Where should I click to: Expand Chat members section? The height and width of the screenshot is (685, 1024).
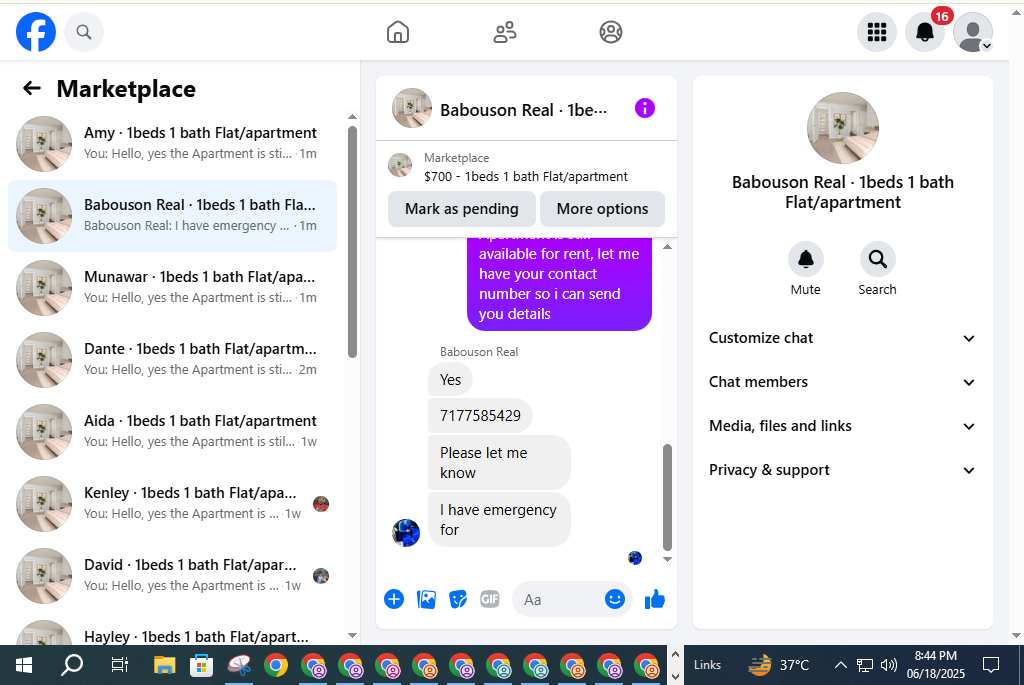842,382
